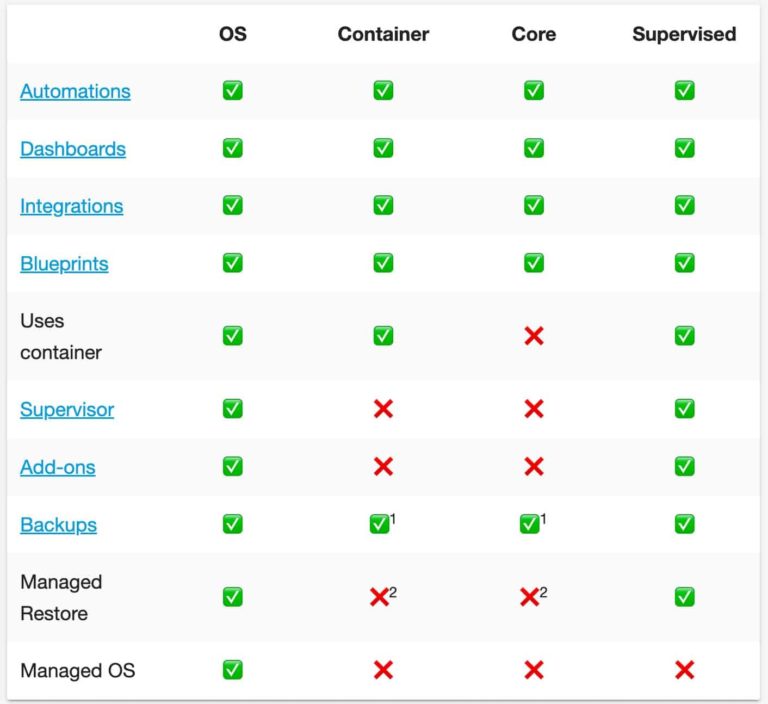The height and width of the screenshot is (704, 768).
Task: Open the Dashboards link
Action: (73, 149)
